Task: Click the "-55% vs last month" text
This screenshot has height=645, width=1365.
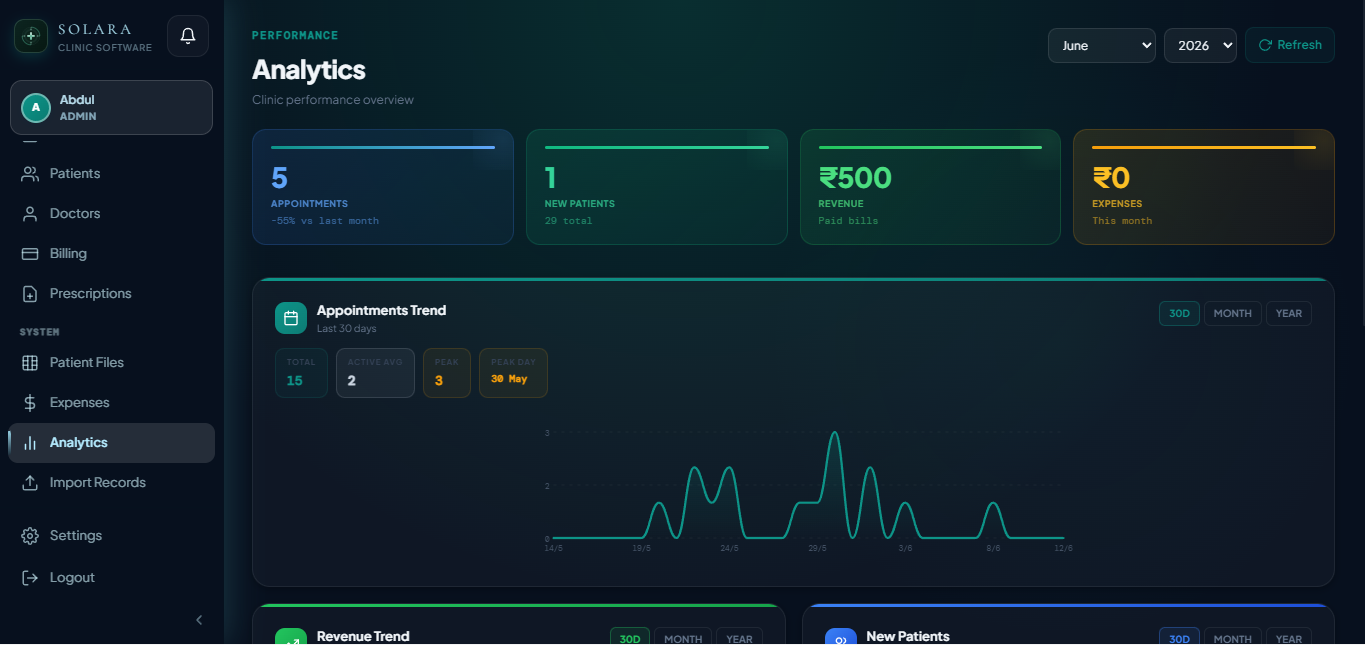Action: point(325,221)
